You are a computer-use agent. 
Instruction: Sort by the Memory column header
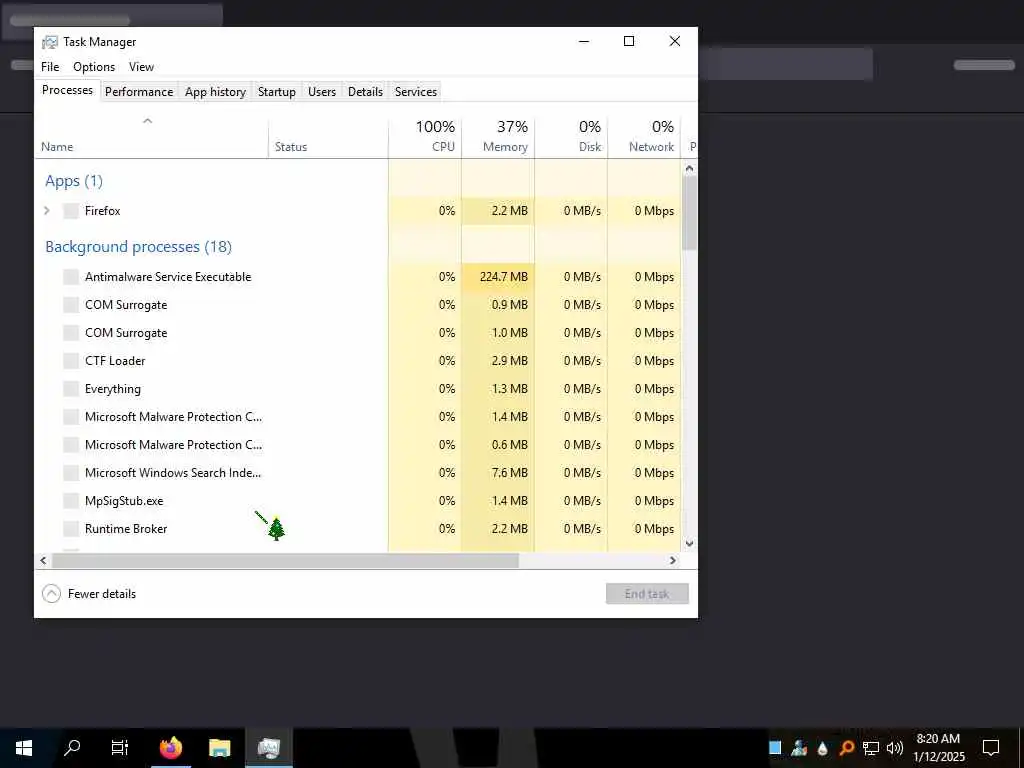click(498, 136)
